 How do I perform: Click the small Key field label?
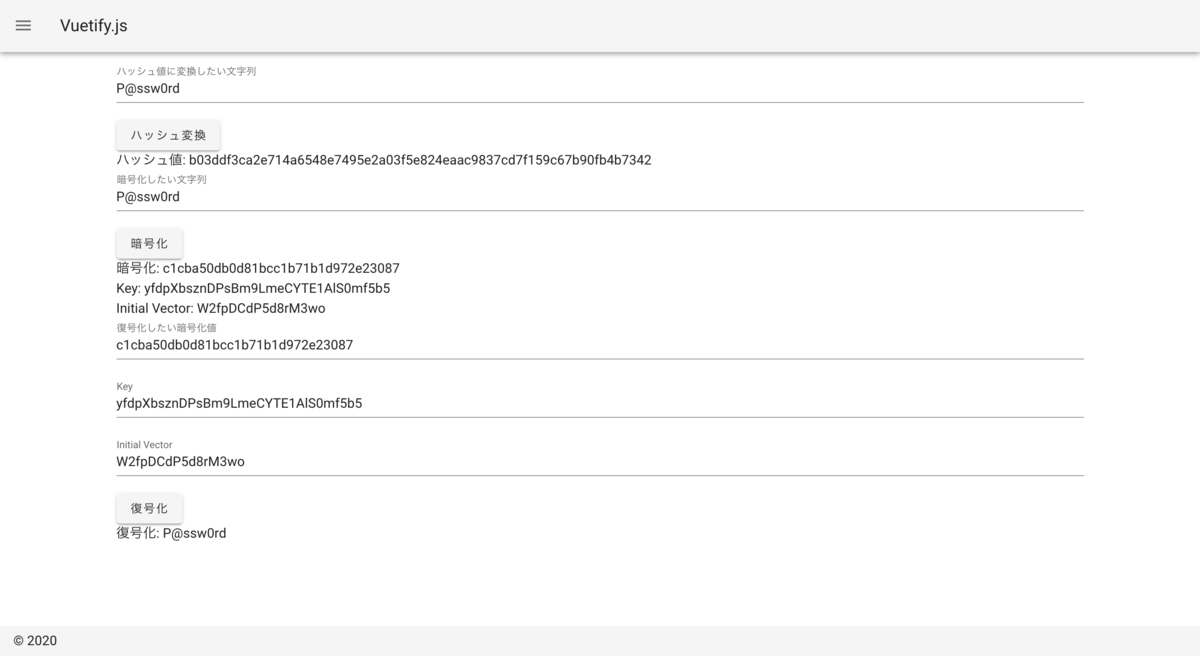(x=124, y=386)
